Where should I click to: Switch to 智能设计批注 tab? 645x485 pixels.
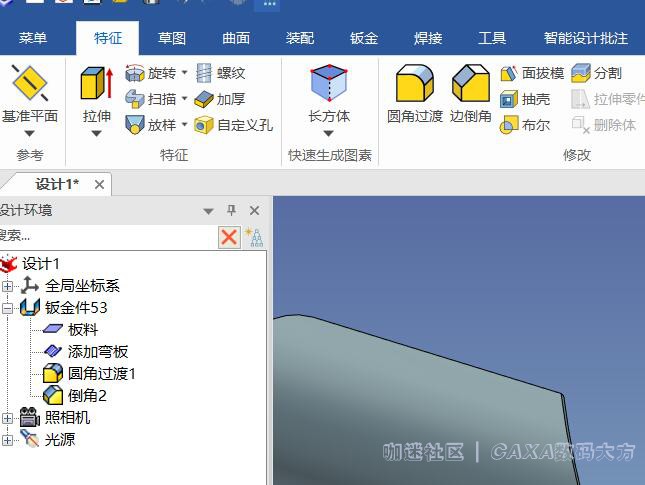(586, 38)
